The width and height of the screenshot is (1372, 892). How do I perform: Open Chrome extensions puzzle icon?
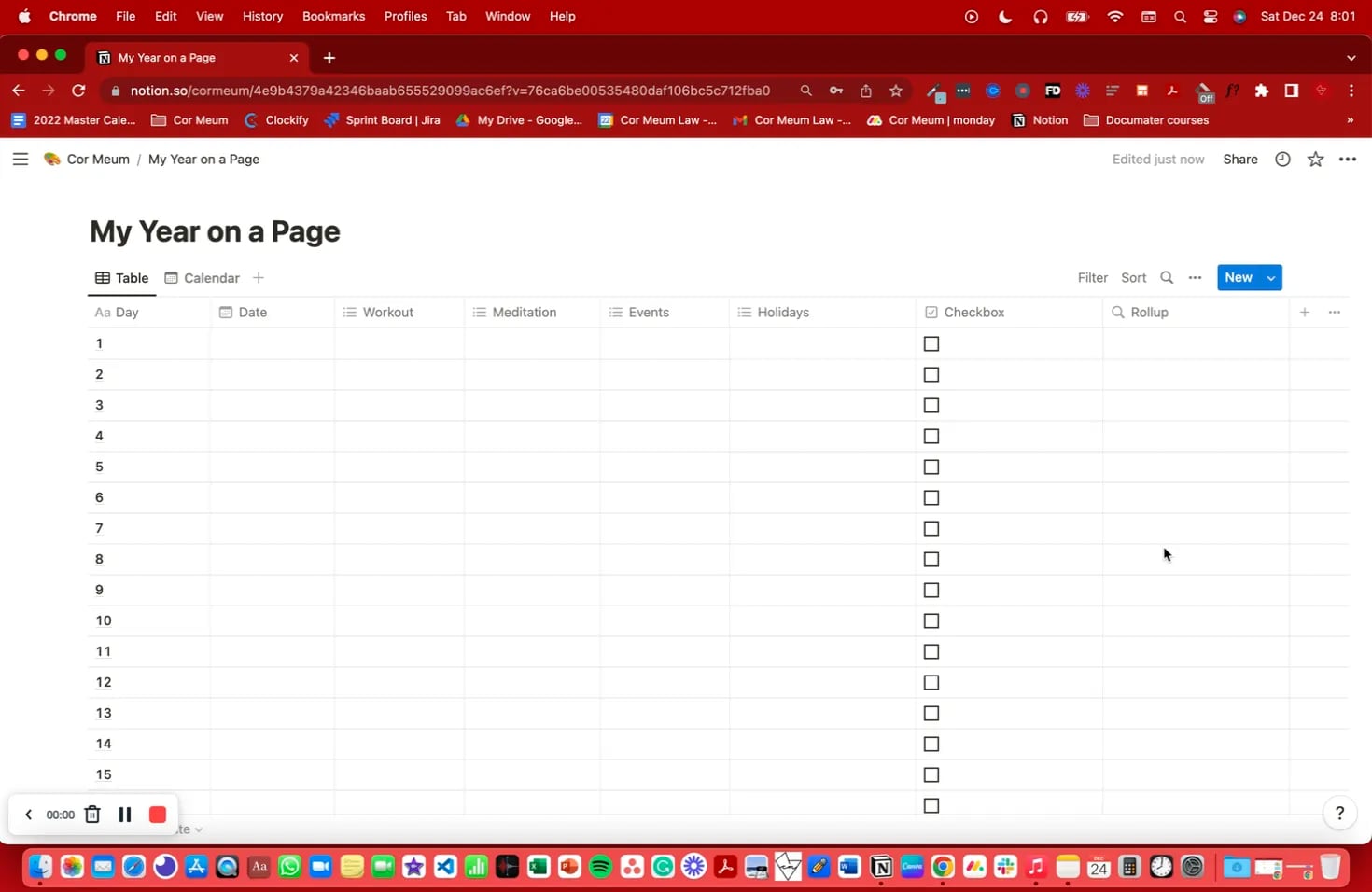point(1262,91)
